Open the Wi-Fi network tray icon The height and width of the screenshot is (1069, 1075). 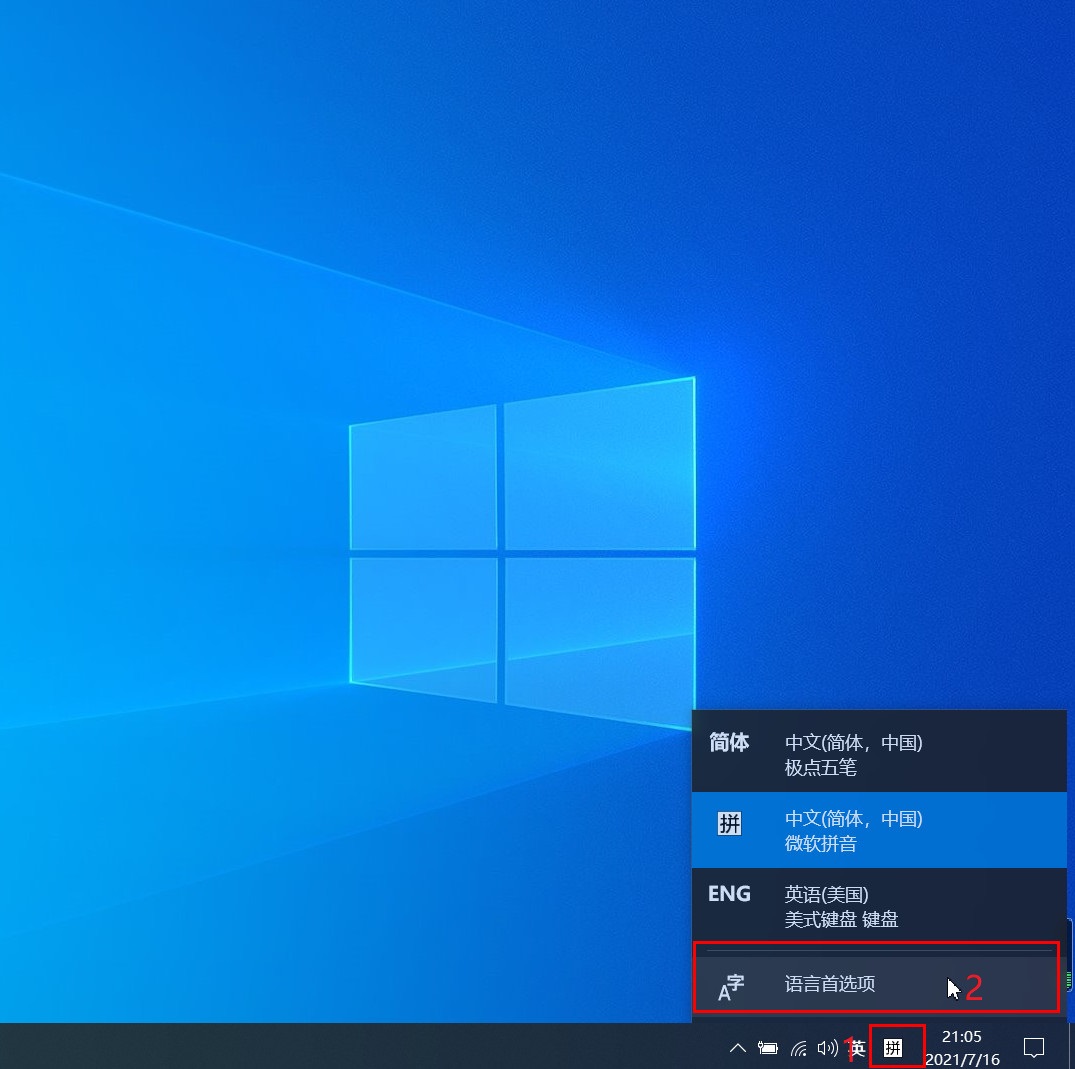pyautogui.click(x=799, y=1048)
